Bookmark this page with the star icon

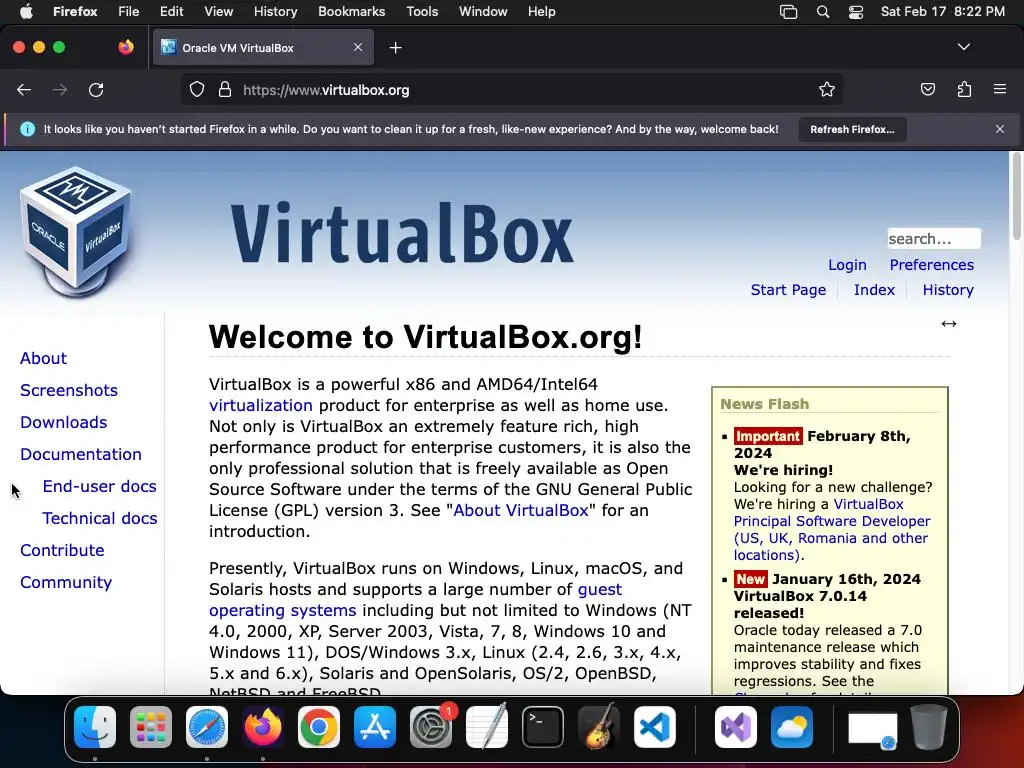coord(827,90)
